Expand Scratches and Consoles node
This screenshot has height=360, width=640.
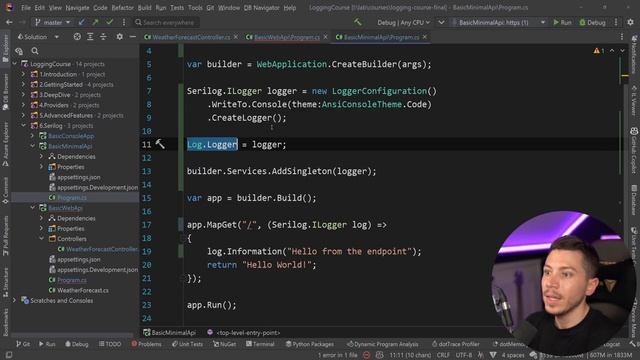coord(15,300)
